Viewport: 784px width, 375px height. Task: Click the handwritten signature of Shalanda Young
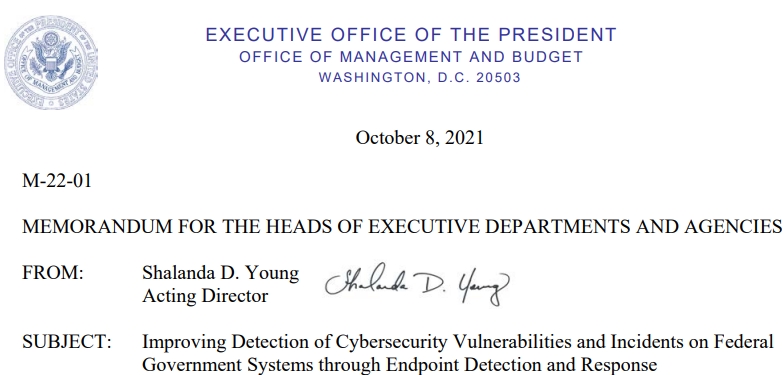pyautogui.click(x=417, y=284)
